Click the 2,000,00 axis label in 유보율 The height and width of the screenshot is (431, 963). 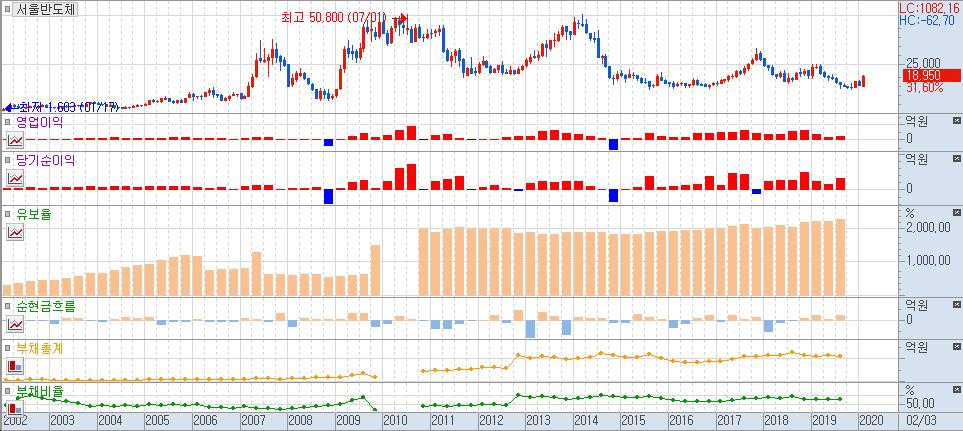coord(930,228)
